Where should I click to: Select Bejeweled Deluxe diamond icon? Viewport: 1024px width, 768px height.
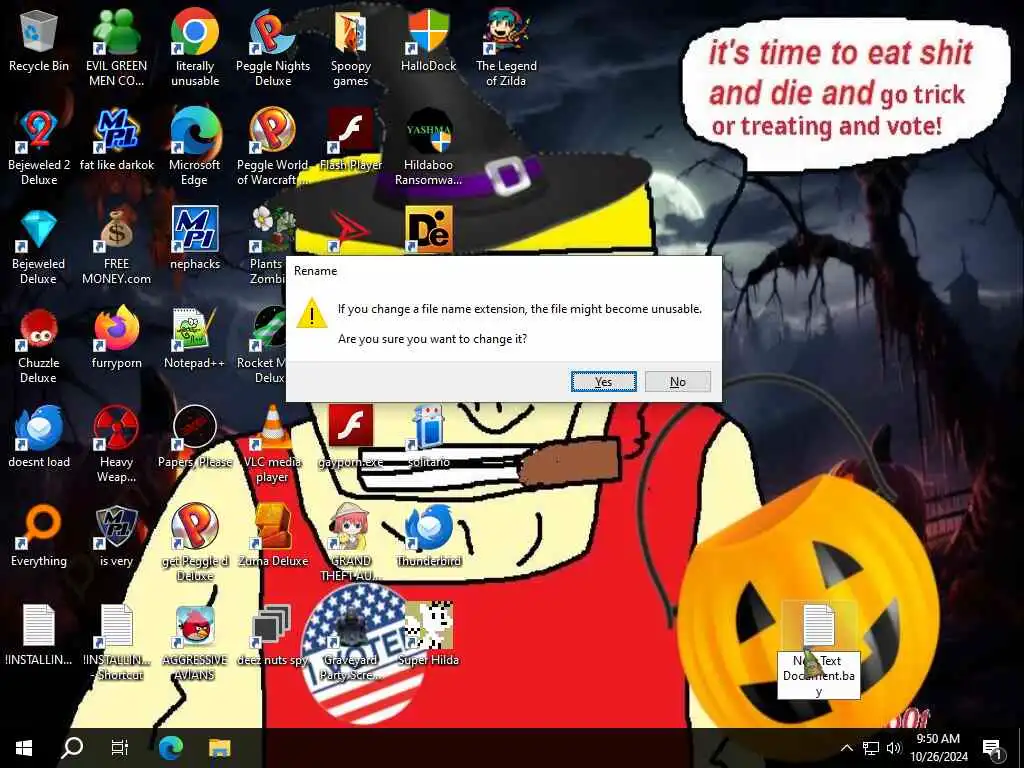(39, 248)
